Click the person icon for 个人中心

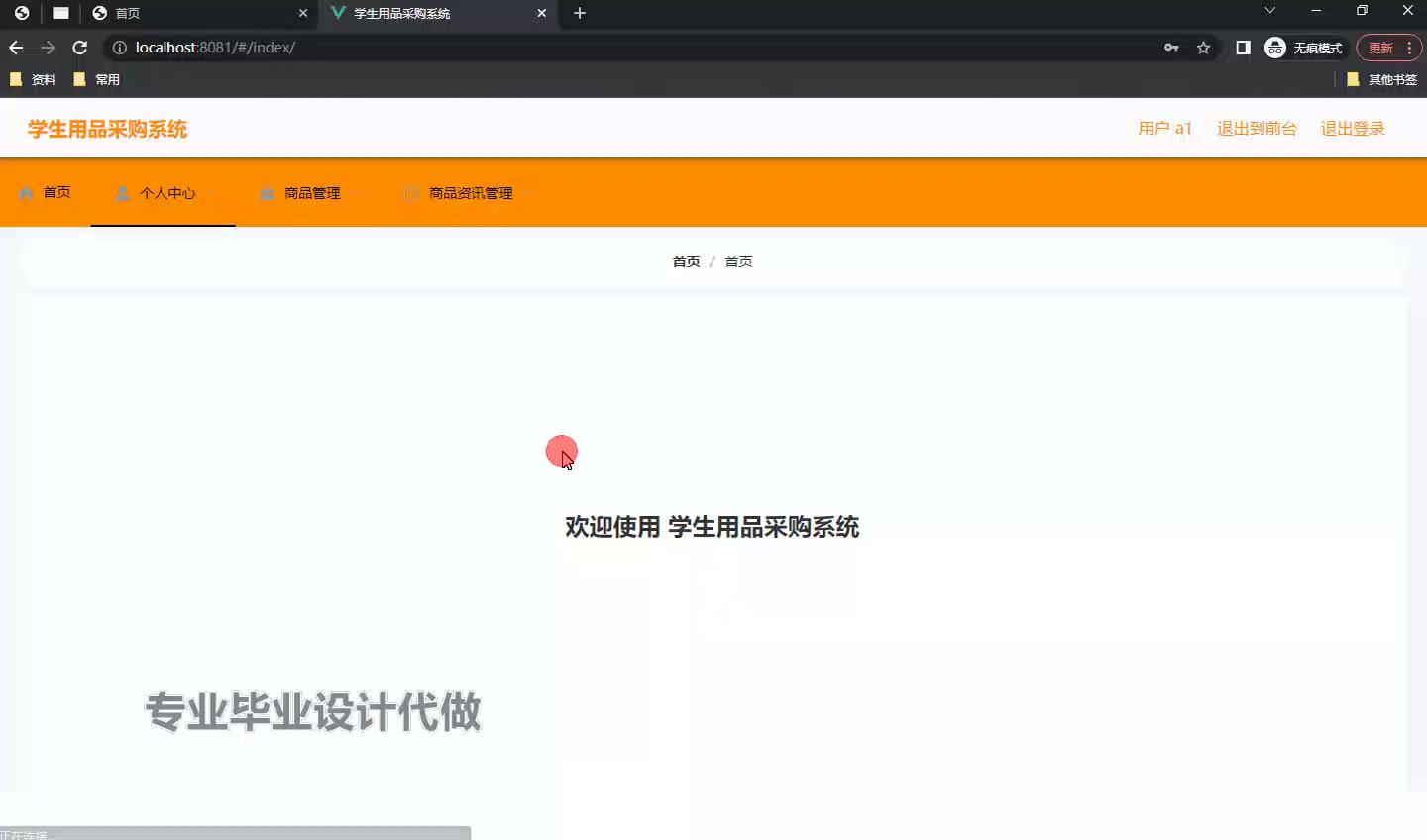tap(123, 193)
